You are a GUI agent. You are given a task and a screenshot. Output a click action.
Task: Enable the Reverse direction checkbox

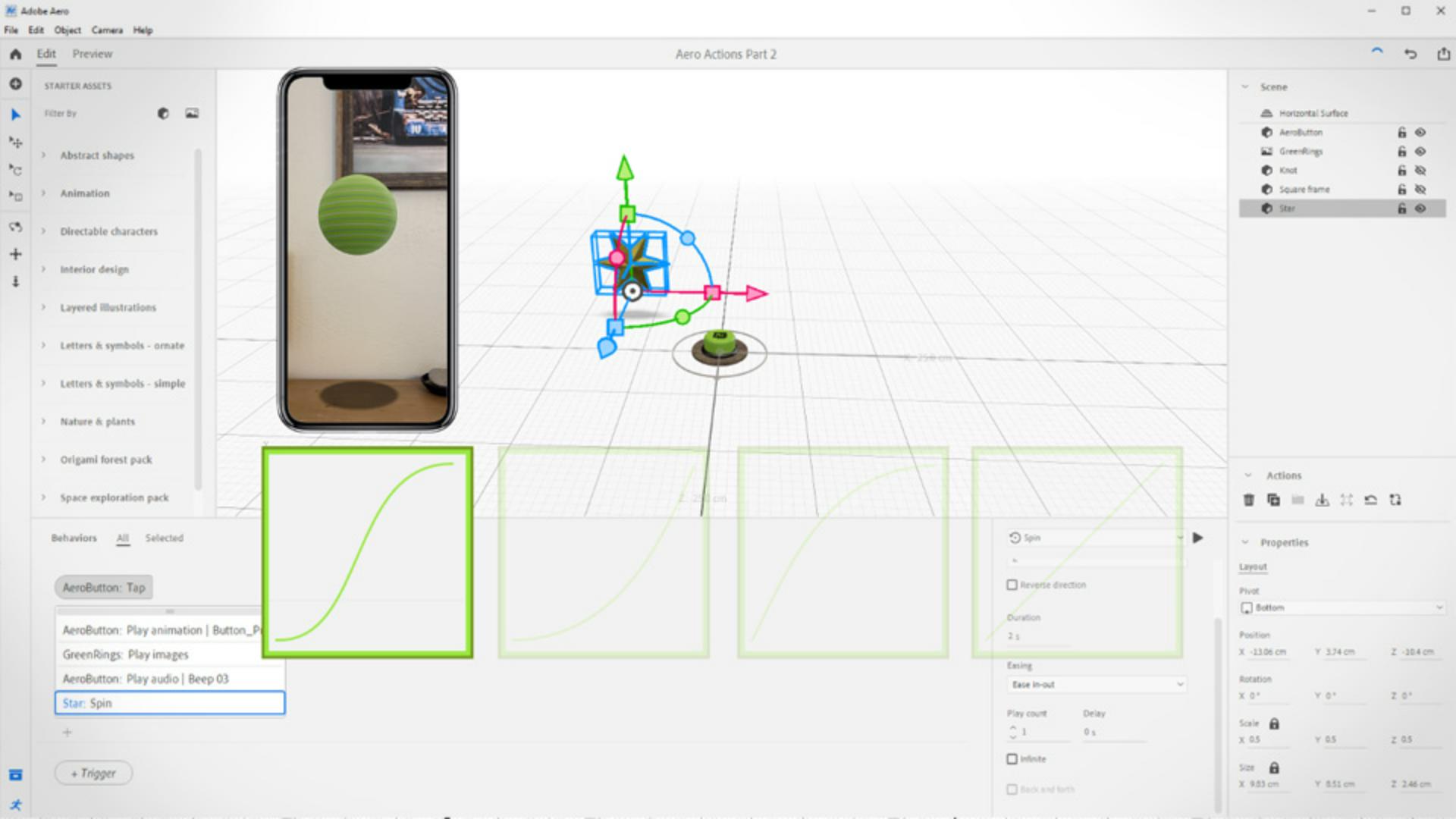[x=1012, y=585]
